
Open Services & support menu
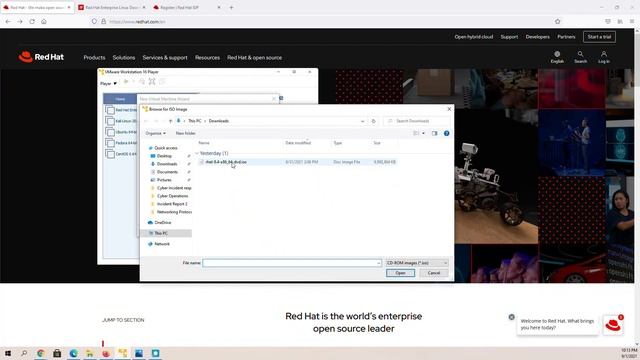[x=165, y=58]
